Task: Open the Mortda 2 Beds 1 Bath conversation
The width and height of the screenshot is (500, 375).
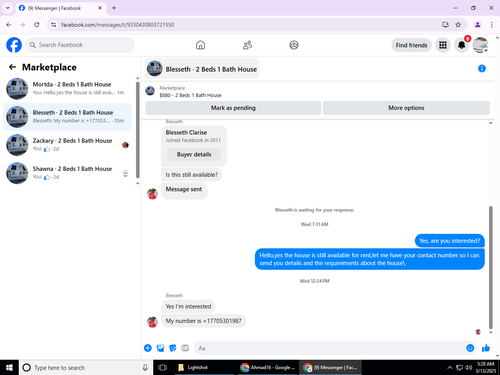Action: 68,89
